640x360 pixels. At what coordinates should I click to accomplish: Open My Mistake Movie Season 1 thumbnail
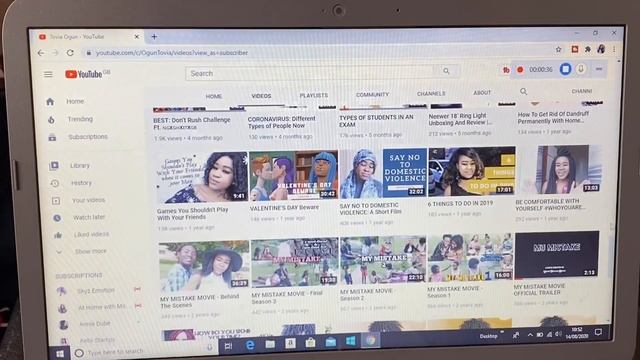[x=470, y=257]
